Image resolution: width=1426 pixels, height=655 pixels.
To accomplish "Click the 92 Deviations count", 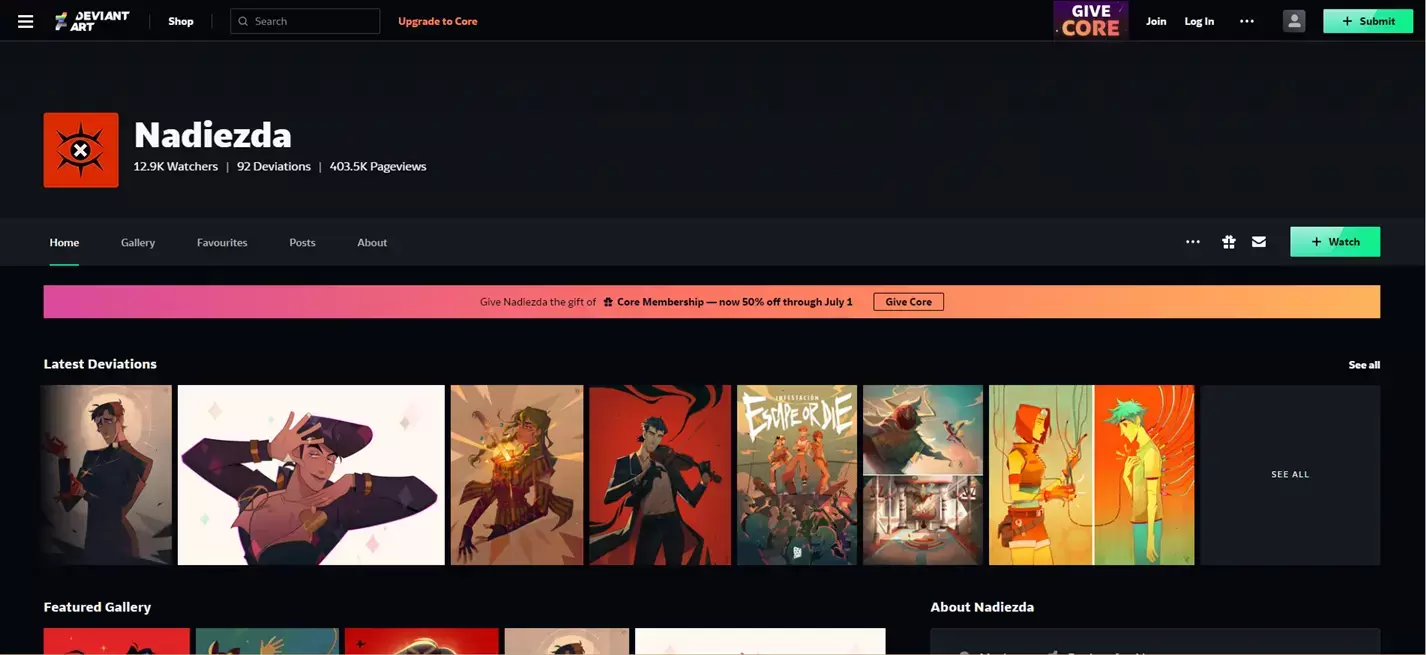I will (274, 166).
